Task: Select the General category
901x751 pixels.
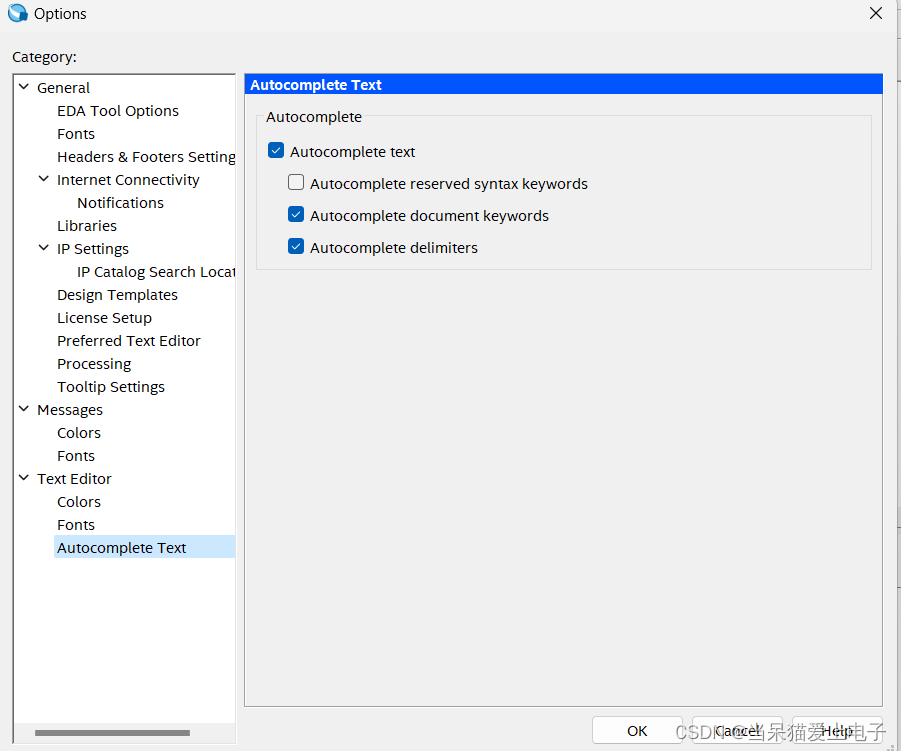Action: [x=63, y=88]
